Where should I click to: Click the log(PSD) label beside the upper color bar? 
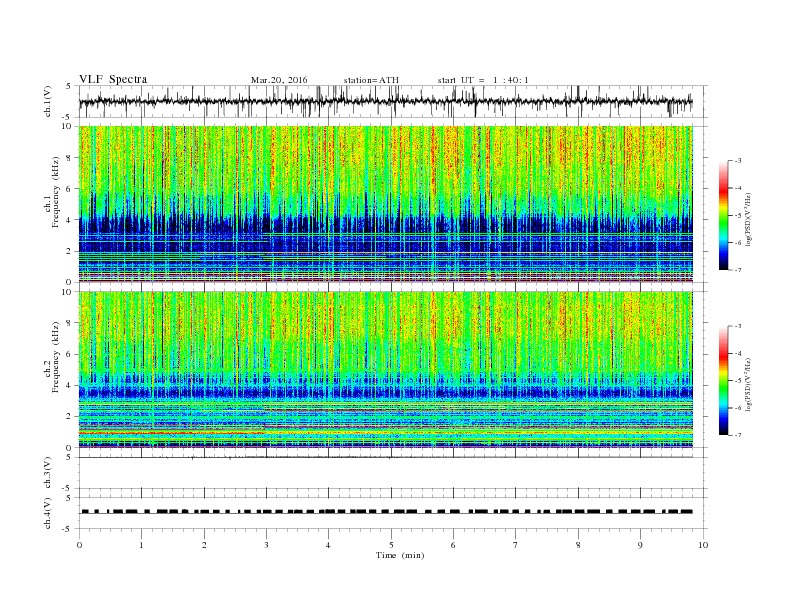[750, 220]
